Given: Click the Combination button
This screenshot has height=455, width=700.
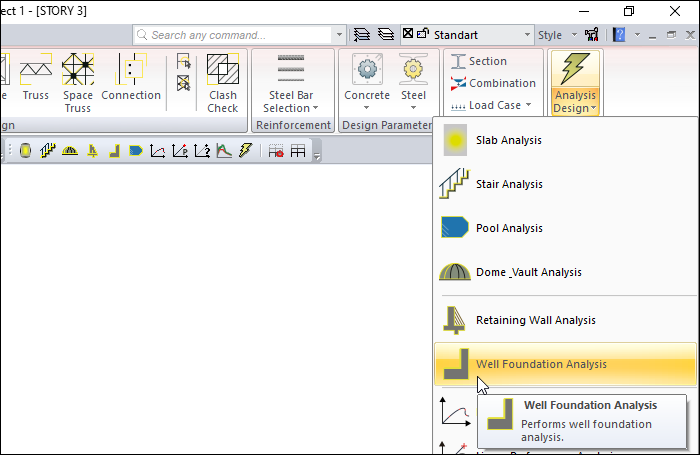Looking at the screenshot, I should (x=492, y=83).
